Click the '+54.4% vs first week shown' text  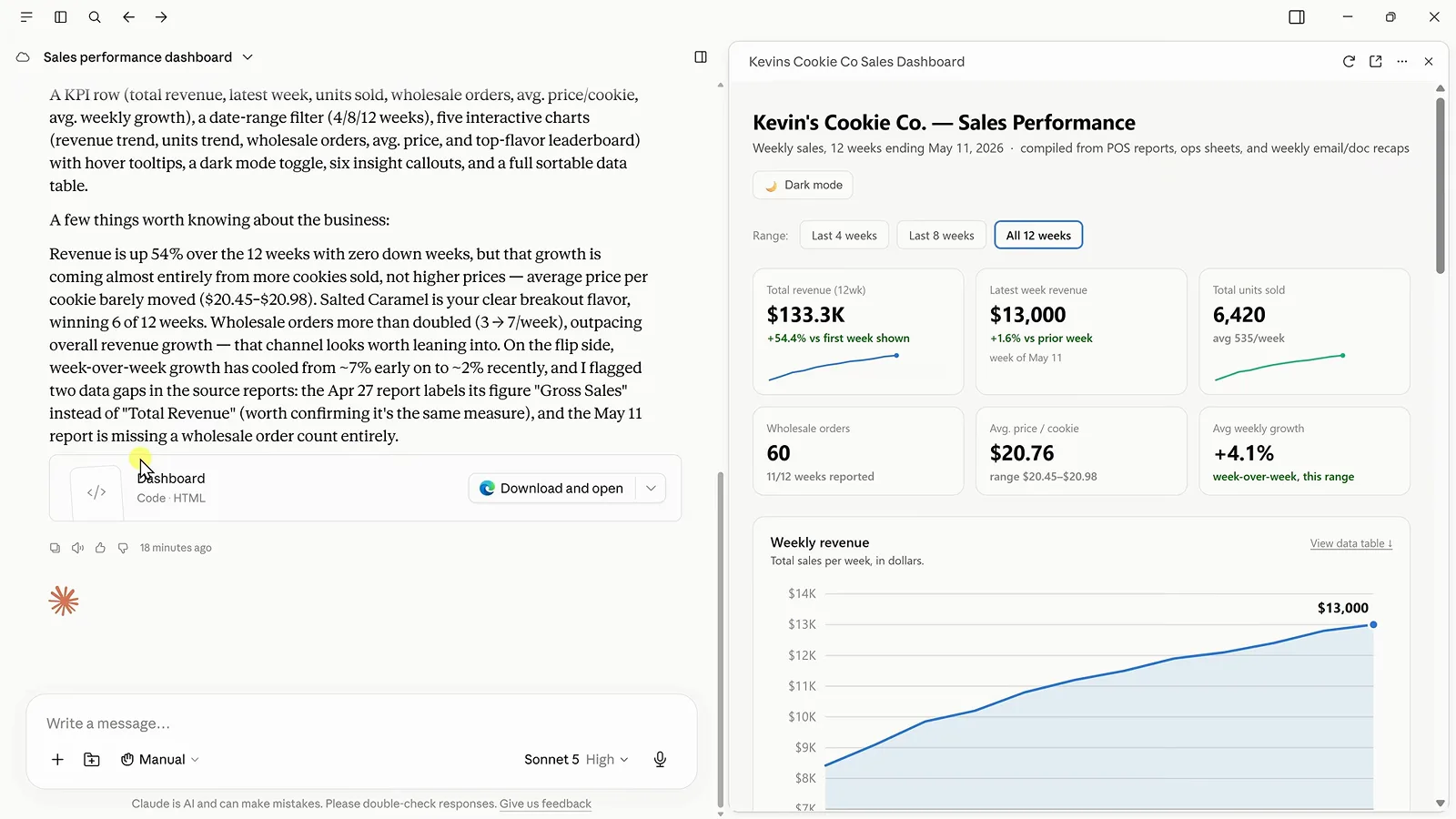coord(838,339)
